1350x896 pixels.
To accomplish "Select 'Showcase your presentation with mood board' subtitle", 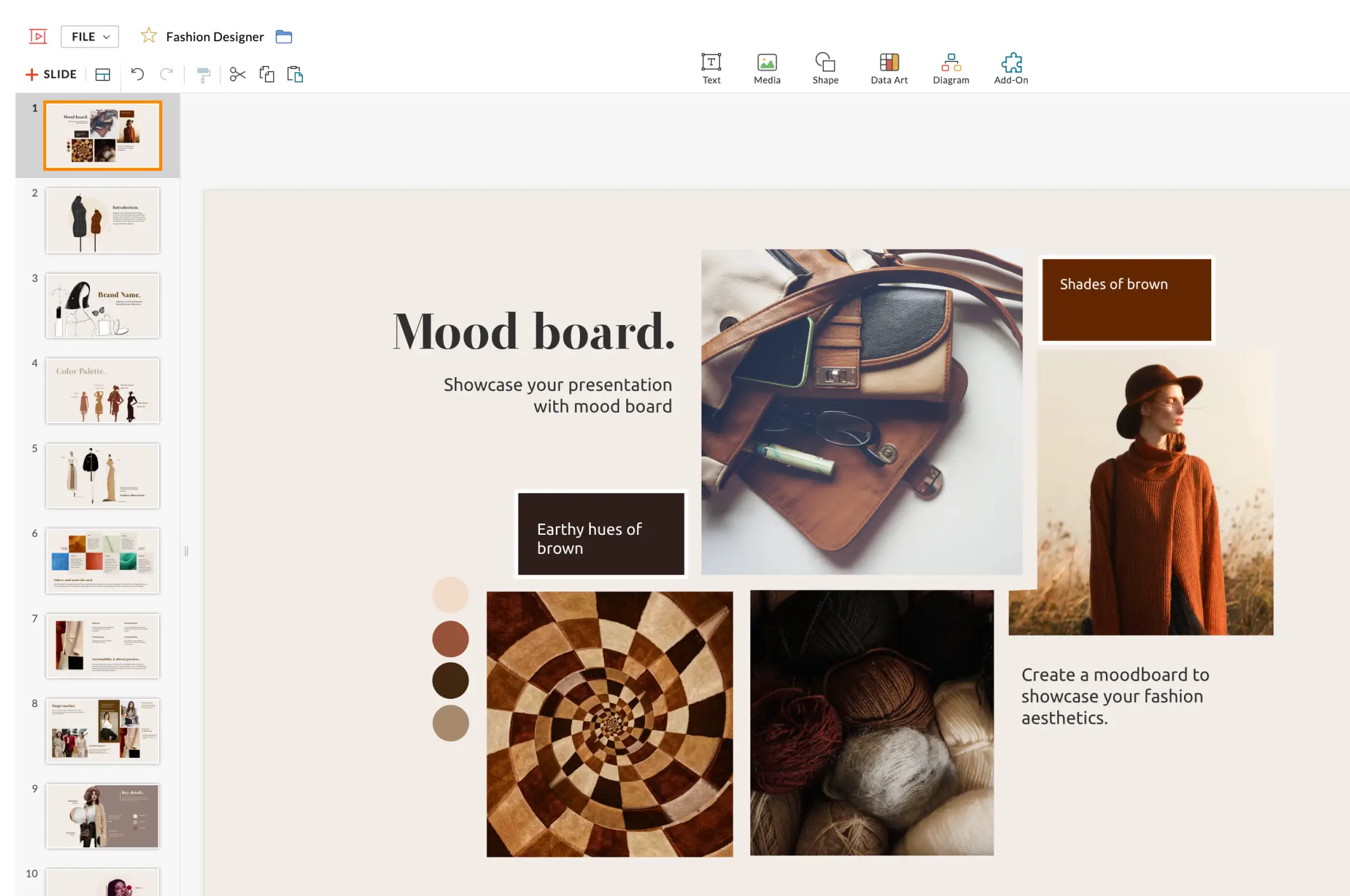I will point(558,395).
